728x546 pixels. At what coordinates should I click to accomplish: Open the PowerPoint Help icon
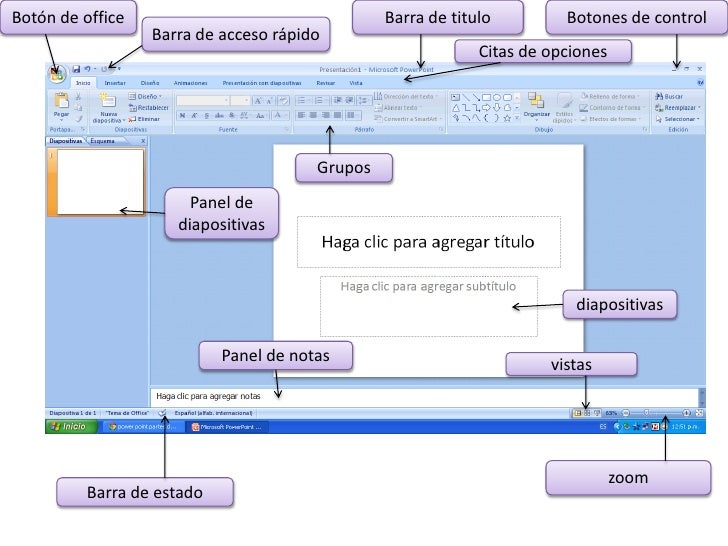click(x=700, y=83)
